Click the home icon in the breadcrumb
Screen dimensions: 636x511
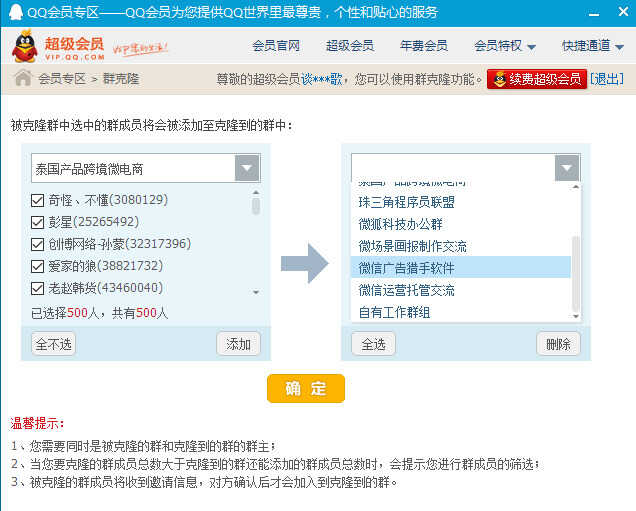(x=23, y=78)
